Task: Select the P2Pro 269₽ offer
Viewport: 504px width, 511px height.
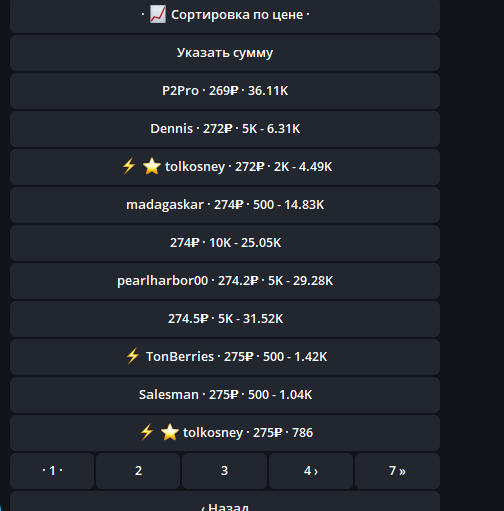Action: coord(225,91)
